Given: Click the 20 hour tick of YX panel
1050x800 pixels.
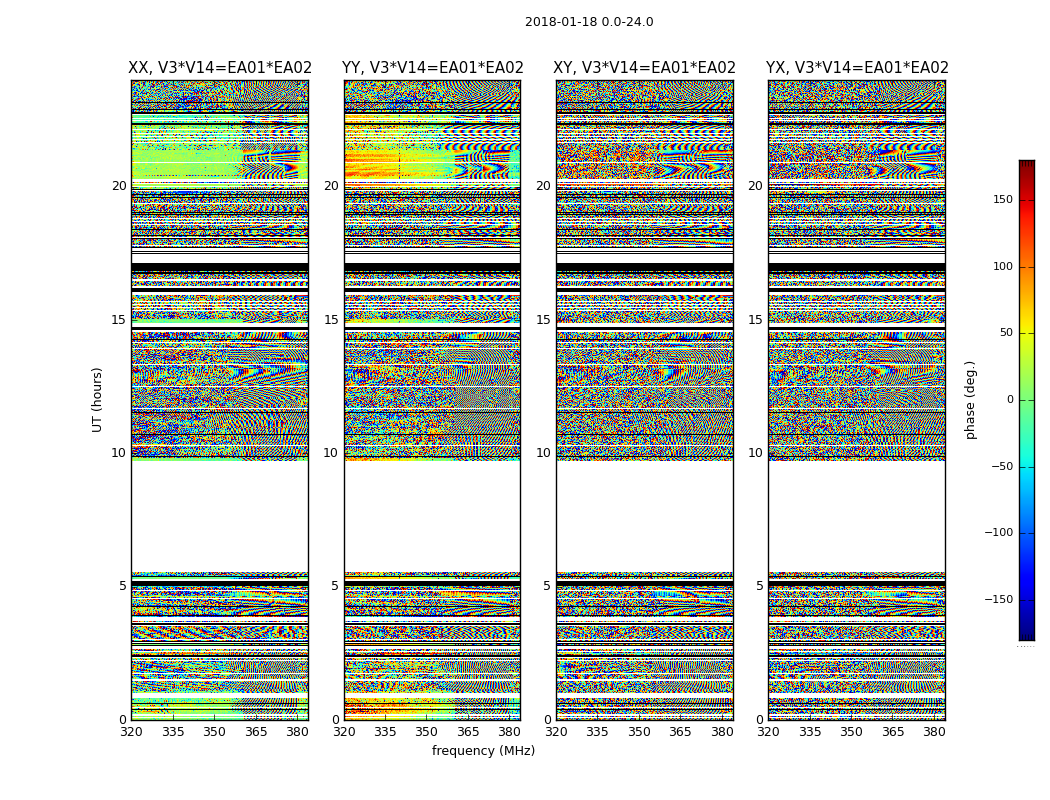Looking at the screenshot, I should [756, 186].
